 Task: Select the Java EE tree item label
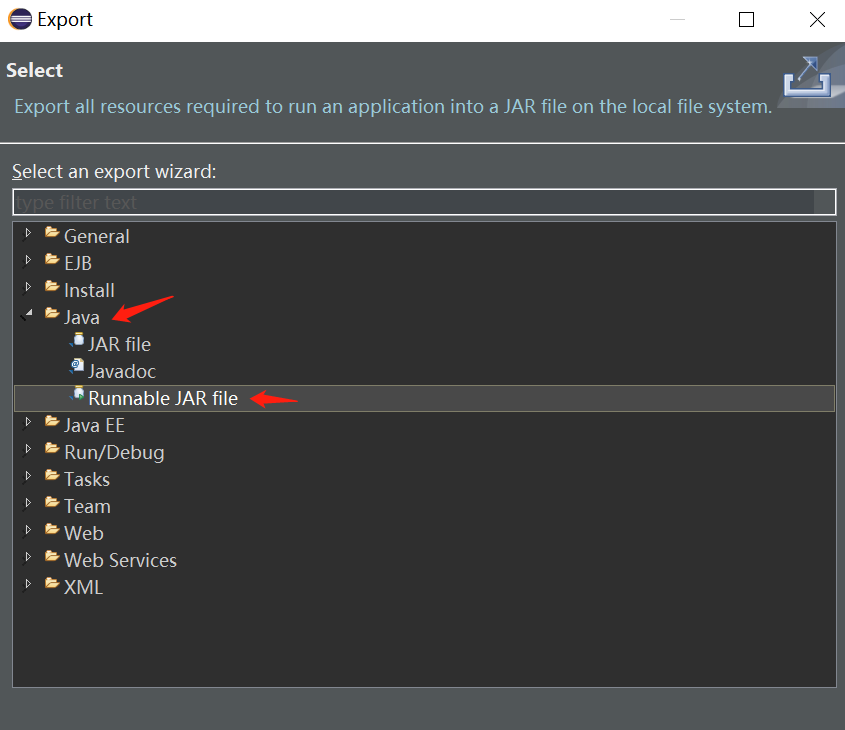point(94,425)
